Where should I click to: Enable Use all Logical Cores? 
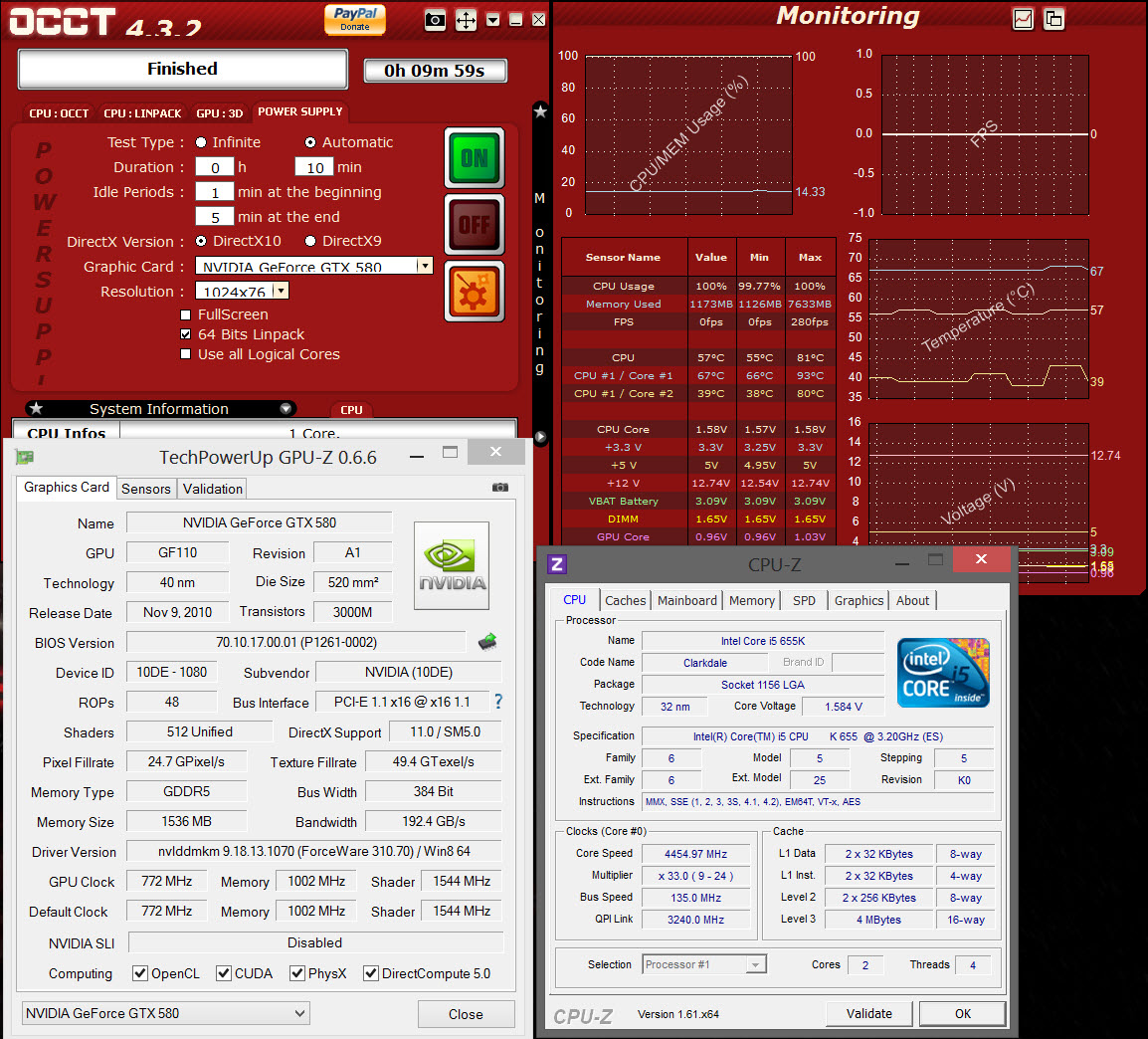[186, 354]
